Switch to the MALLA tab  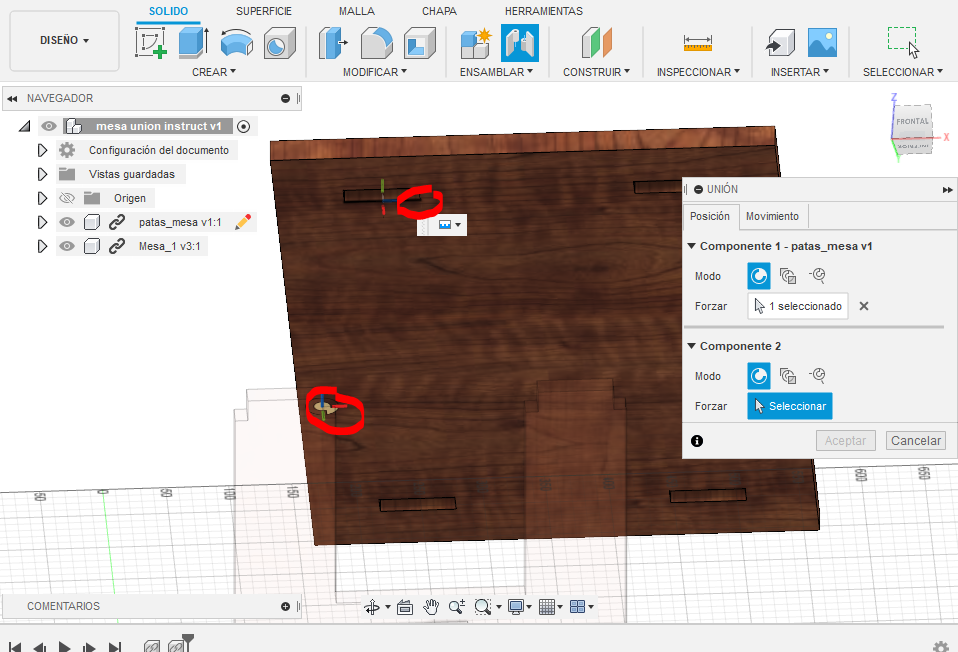click(x=357, y=11)
